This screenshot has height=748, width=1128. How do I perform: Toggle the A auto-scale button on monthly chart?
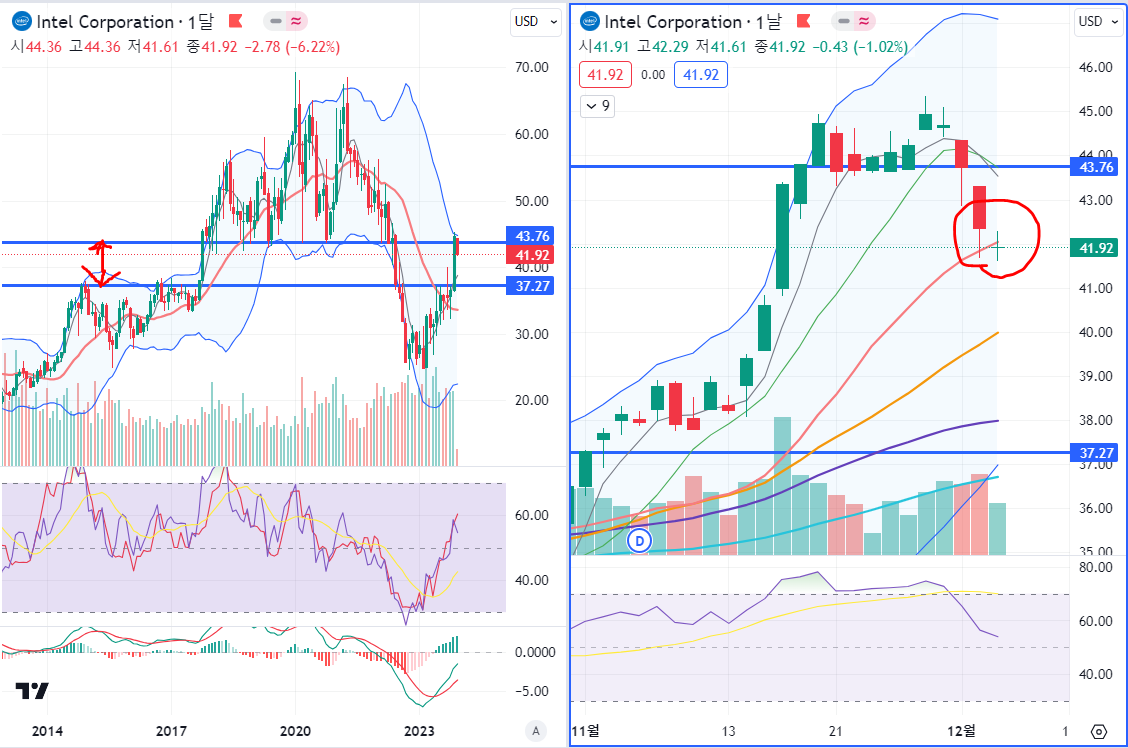(535, 731)
